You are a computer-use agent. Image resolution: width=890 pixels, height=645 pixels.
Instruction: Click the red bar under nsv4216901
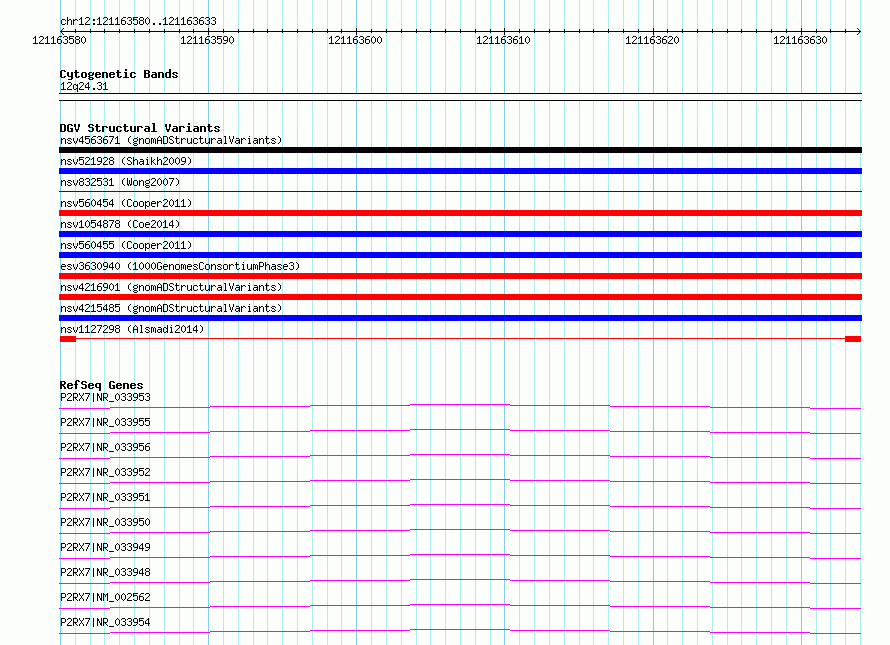click(460, 297)
